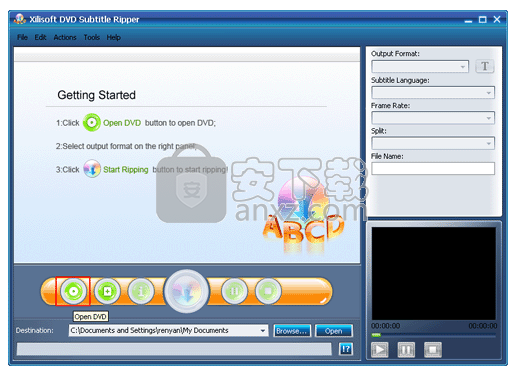This screenshot has height=370, width=529.
Task: Minimize the Xilisoft window
Action: pos(468,20)
